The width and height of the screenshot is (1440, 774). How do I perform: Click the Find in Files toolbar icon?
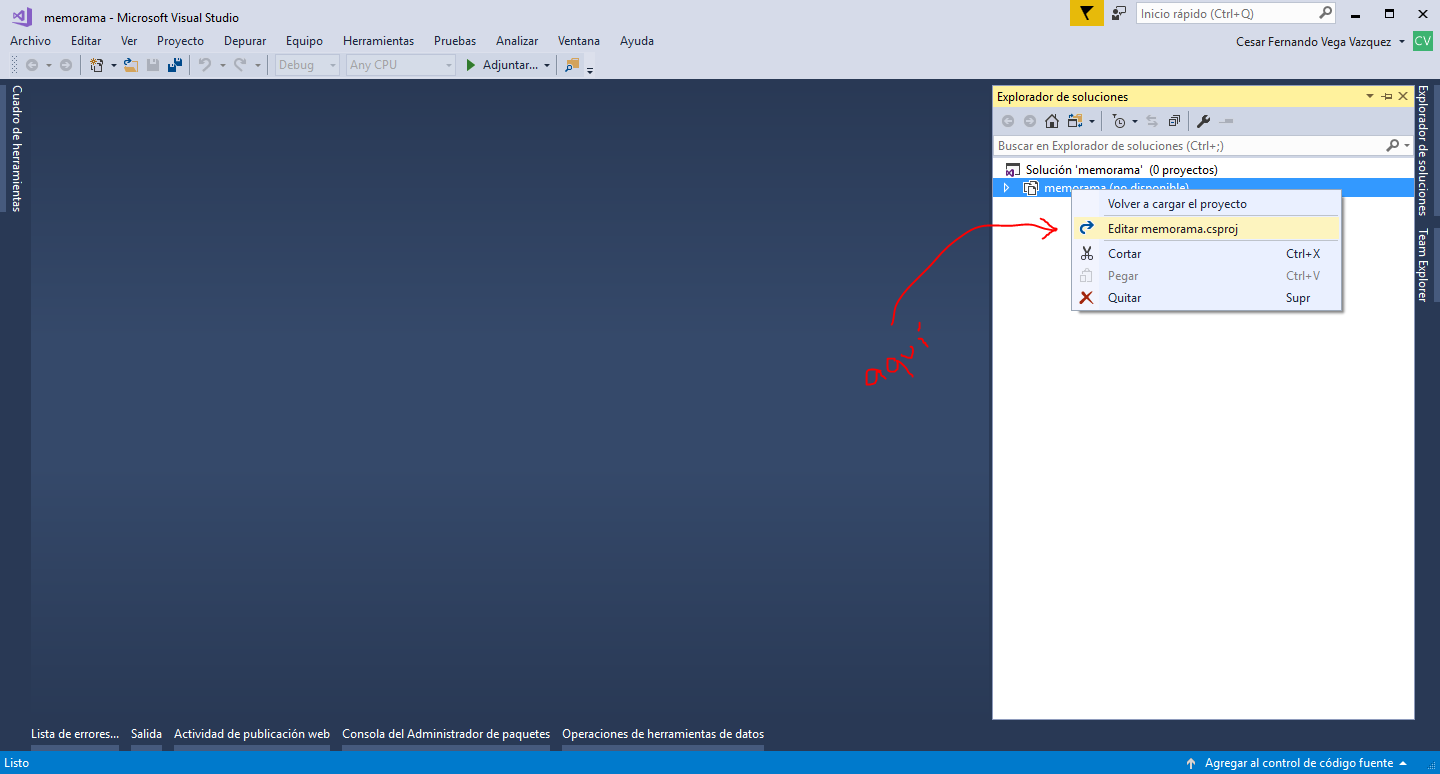point(572,65)
